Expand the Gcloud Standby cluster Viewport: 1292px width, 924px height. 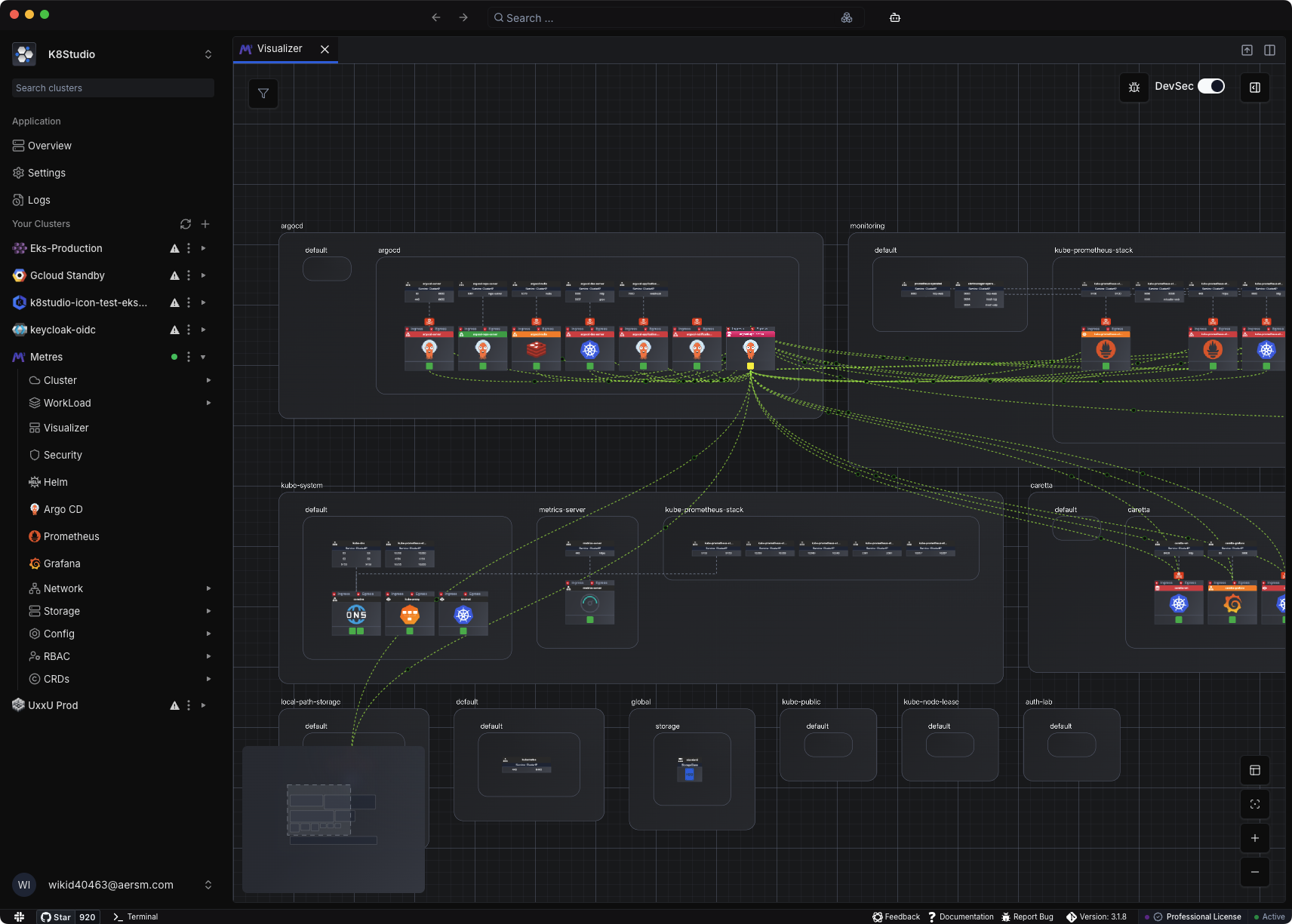point(204,275)
